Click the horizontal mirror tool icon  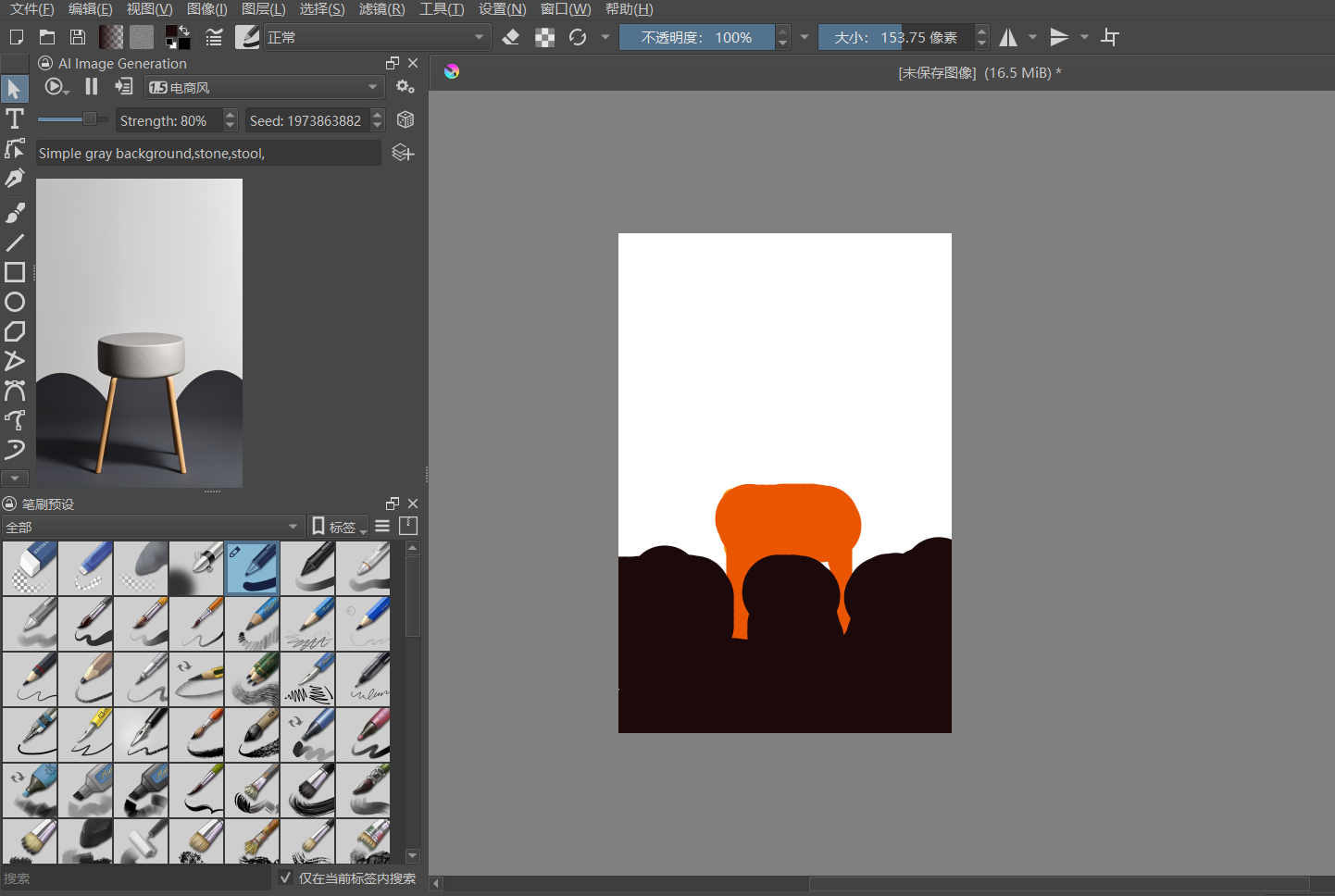click(x=1008, y=38)
